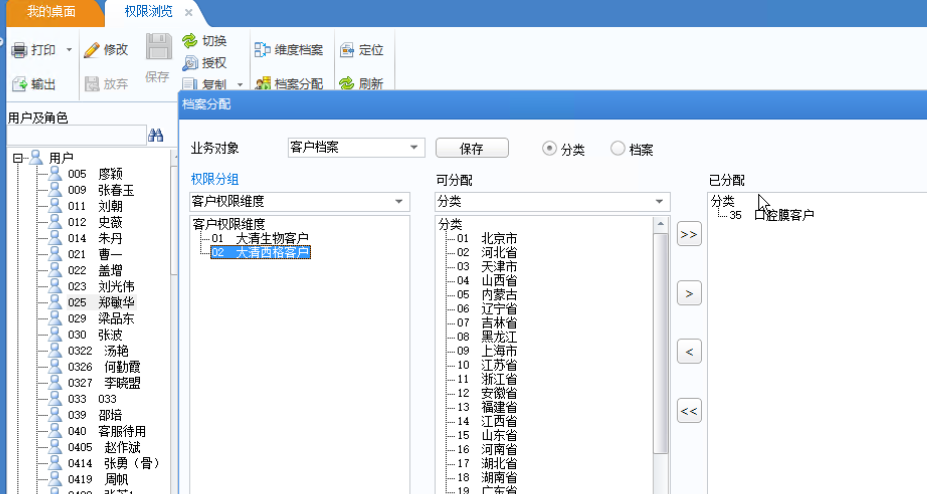Select 01 北京市 in 可分配 list
The width and height of the screenshot is (927, 494).
(x=487, y=238)
